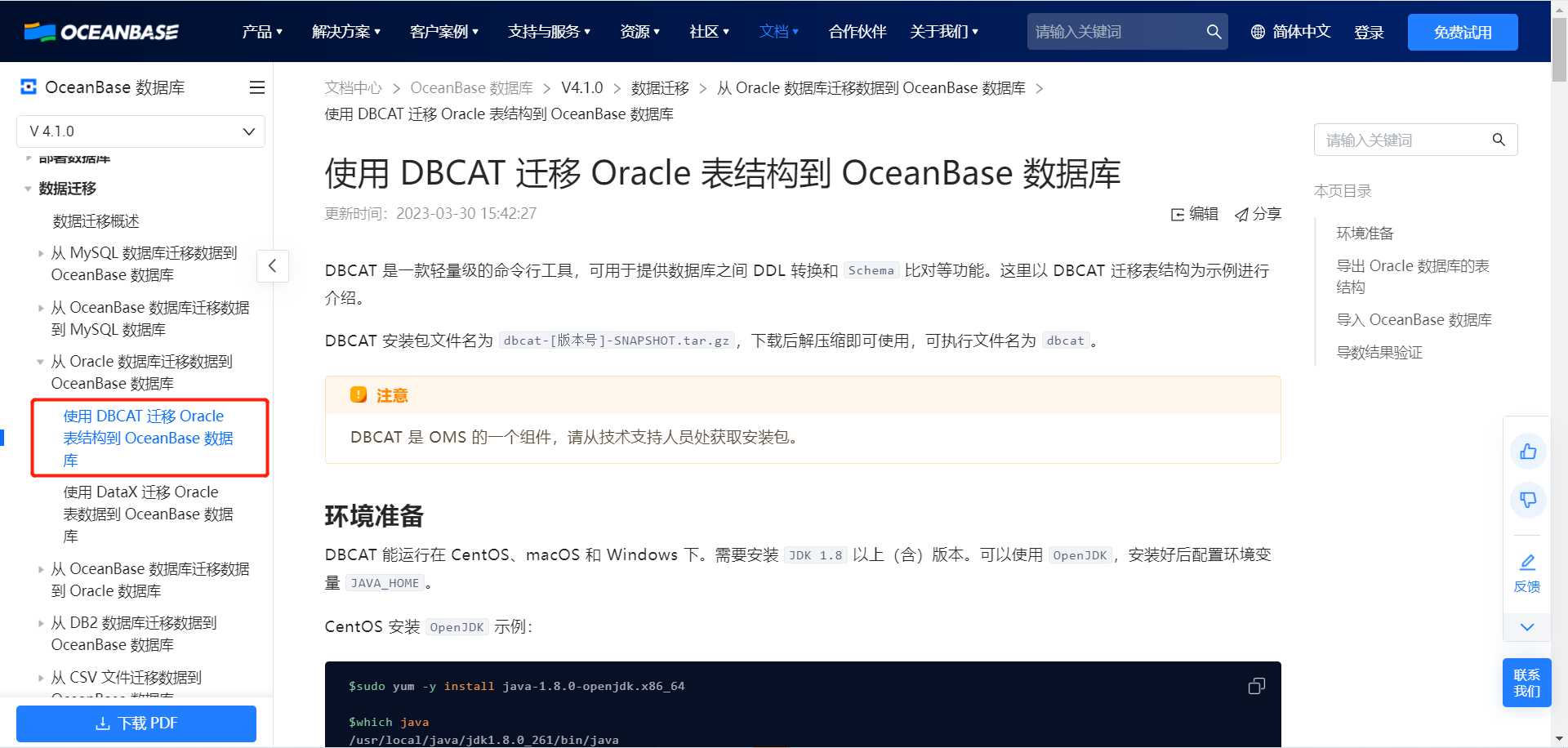Image resolution: width=1568 pixels, height=748 pixels.
Task: Click the 环境准备 section heading
Action: (x=374, y=516)
